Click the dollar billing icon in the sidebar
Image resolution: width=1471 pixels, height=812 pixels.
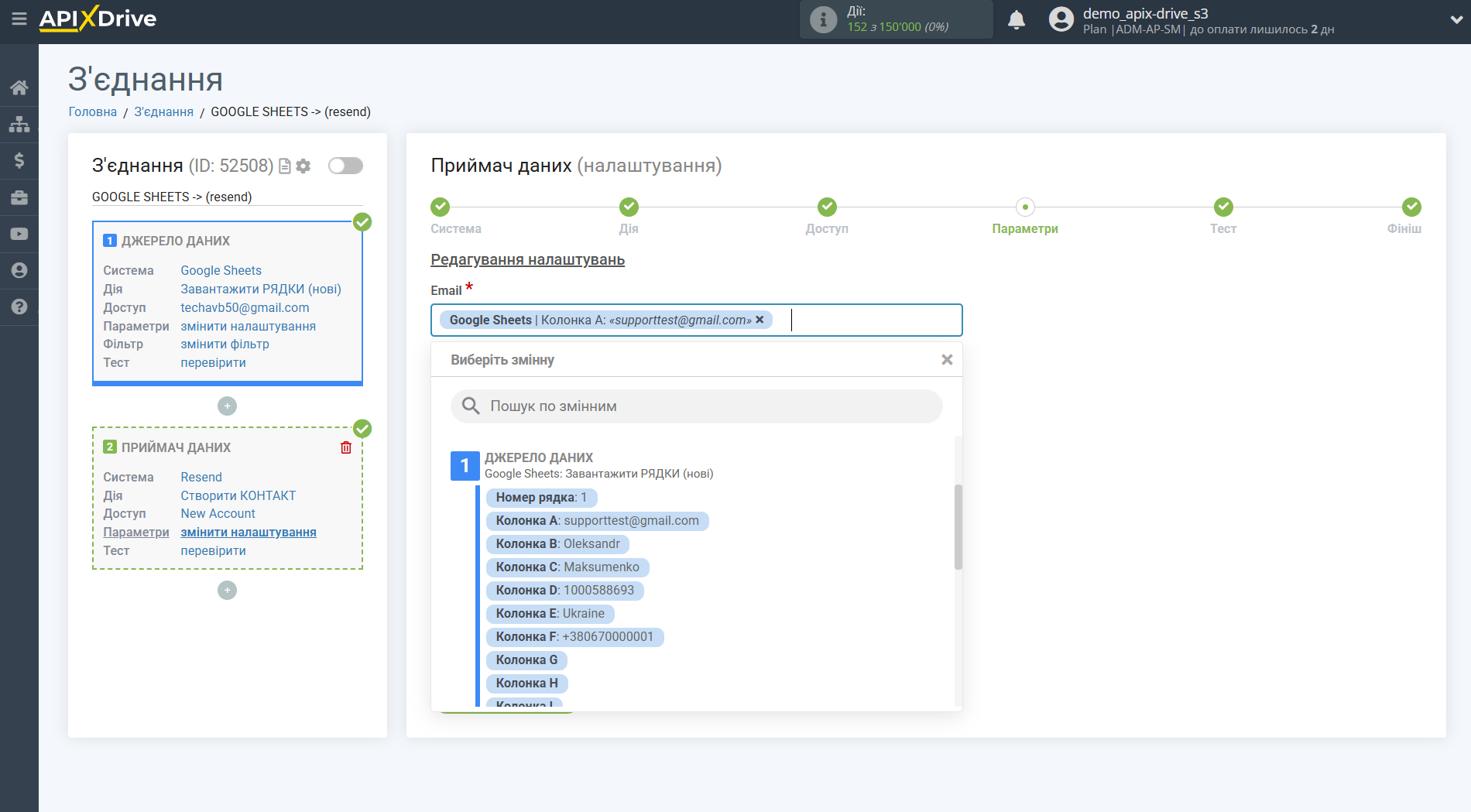[19, 160]
